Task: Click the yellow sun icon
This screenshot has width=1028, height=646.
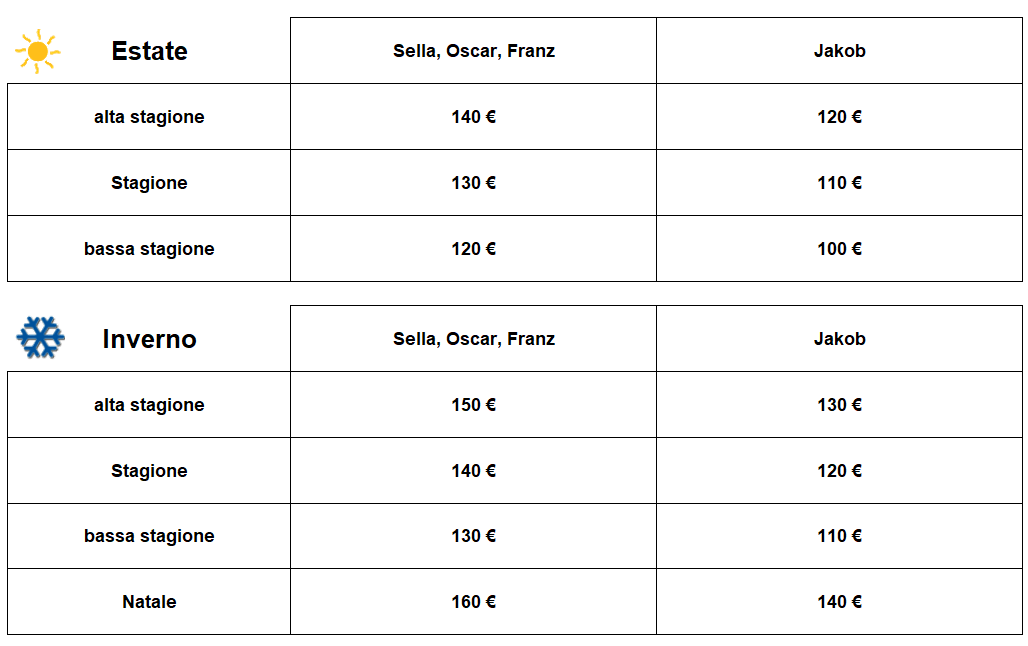Action: tap(37, 51)
